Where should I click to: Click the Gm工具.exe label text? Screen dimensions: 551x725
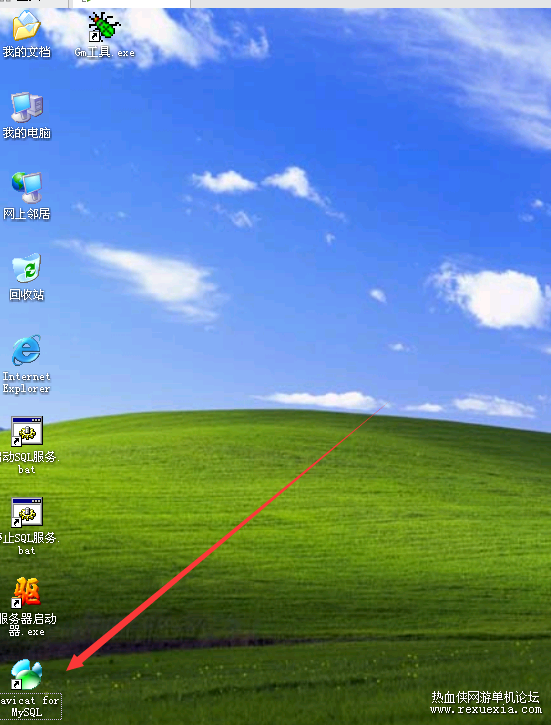[x=105, y=53]
